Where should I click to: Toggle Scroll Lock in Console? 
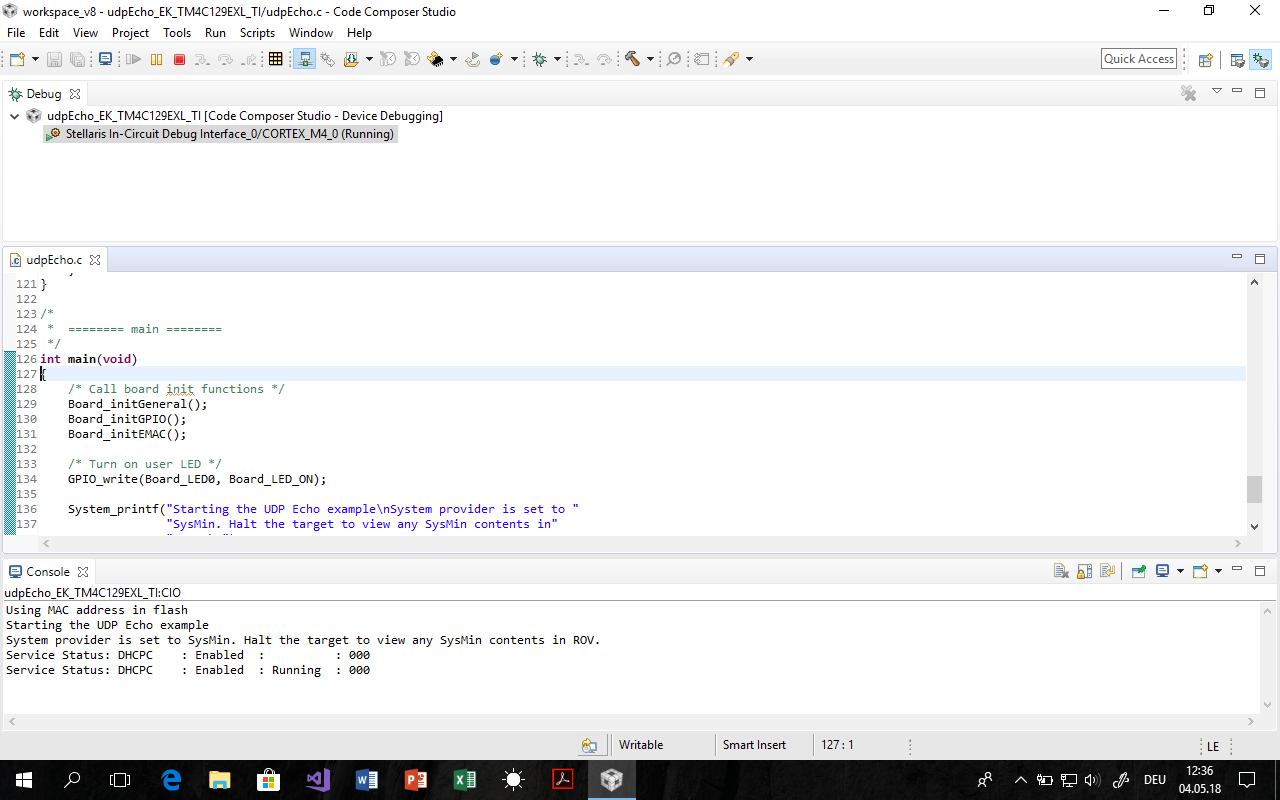[1084, 571]
